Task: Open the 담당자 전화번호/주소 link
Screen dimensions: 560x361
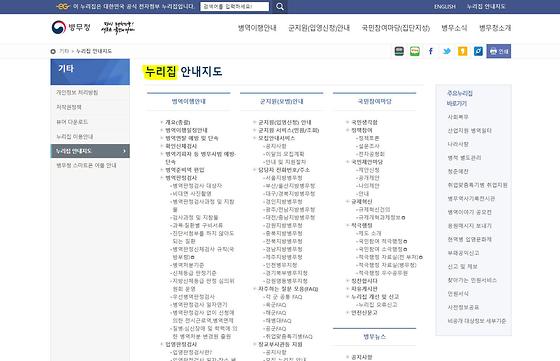Action: (x=284, y=170)
